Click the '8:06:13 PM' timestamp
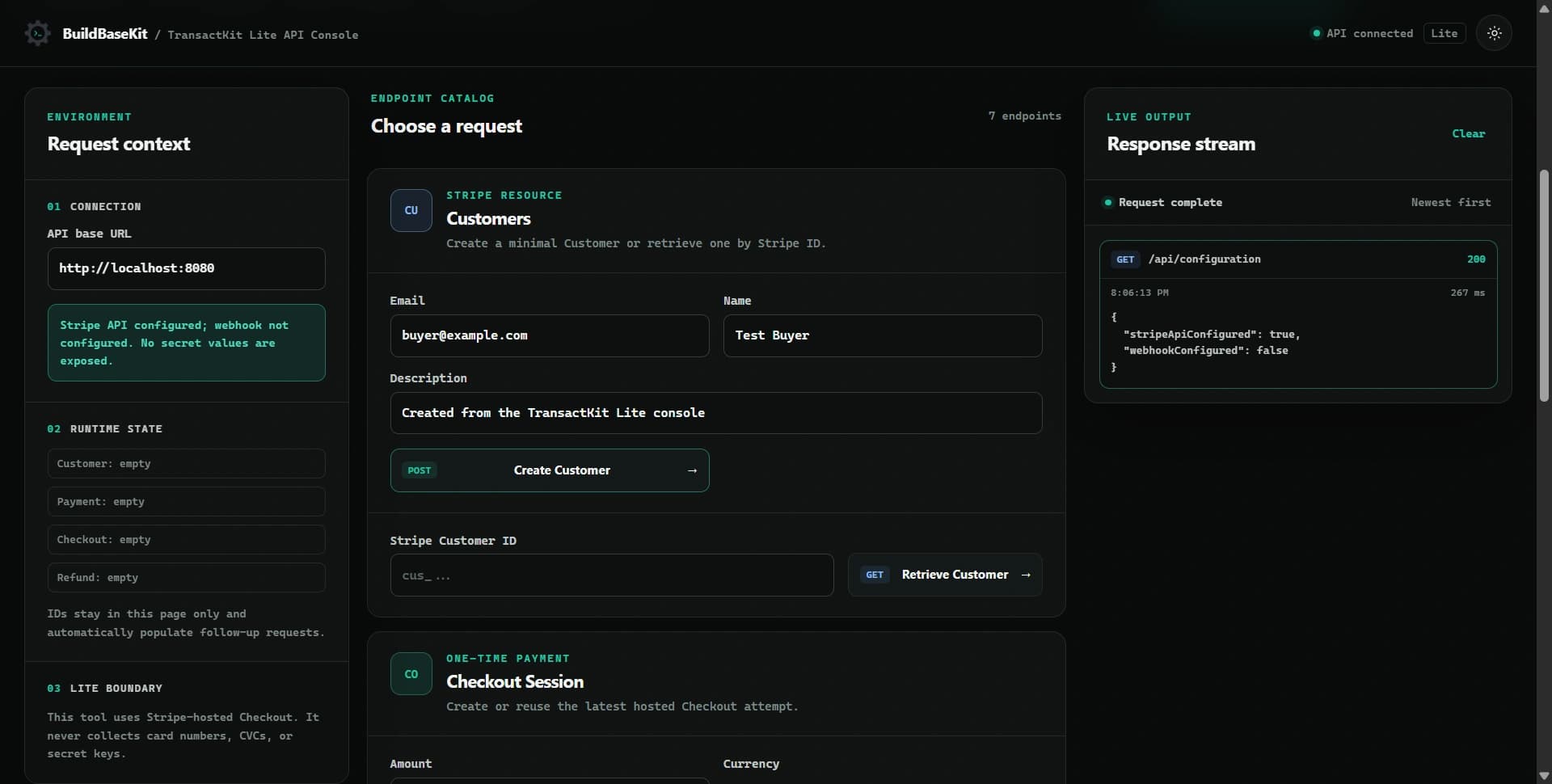This screenshot has width=1552, height=784. [x=1140, y=293]
